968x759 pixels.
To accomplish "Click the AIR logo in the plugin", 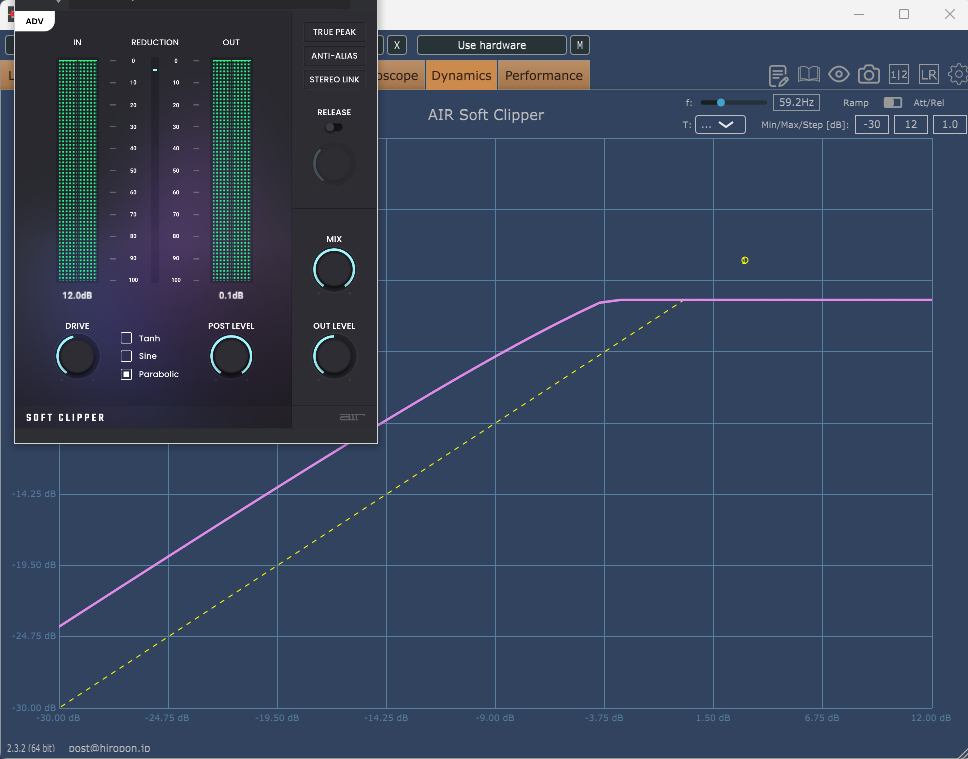I will click(352, 417).
